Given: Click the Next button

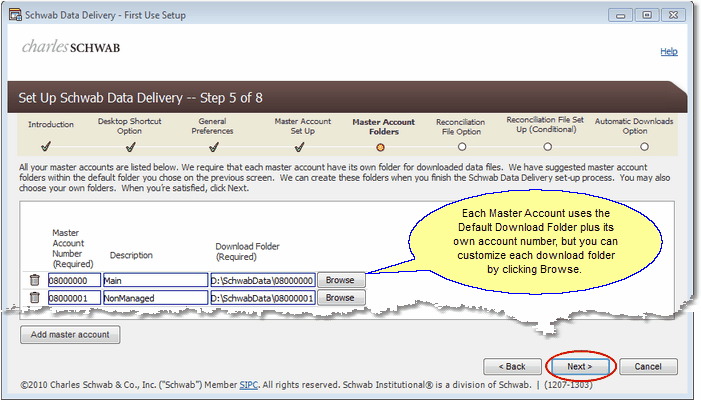Looking at the screenshot, I should pyautogui.click(x=580, y=366).
